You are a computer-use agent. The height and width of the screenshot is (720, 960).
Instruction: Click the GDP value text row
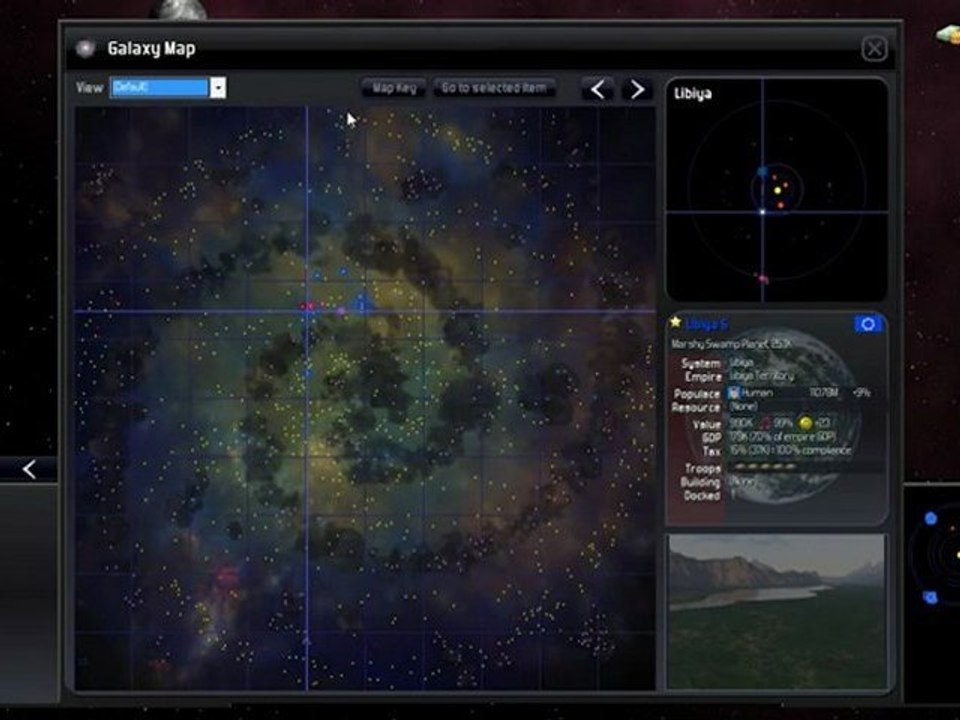pos(781,437)
